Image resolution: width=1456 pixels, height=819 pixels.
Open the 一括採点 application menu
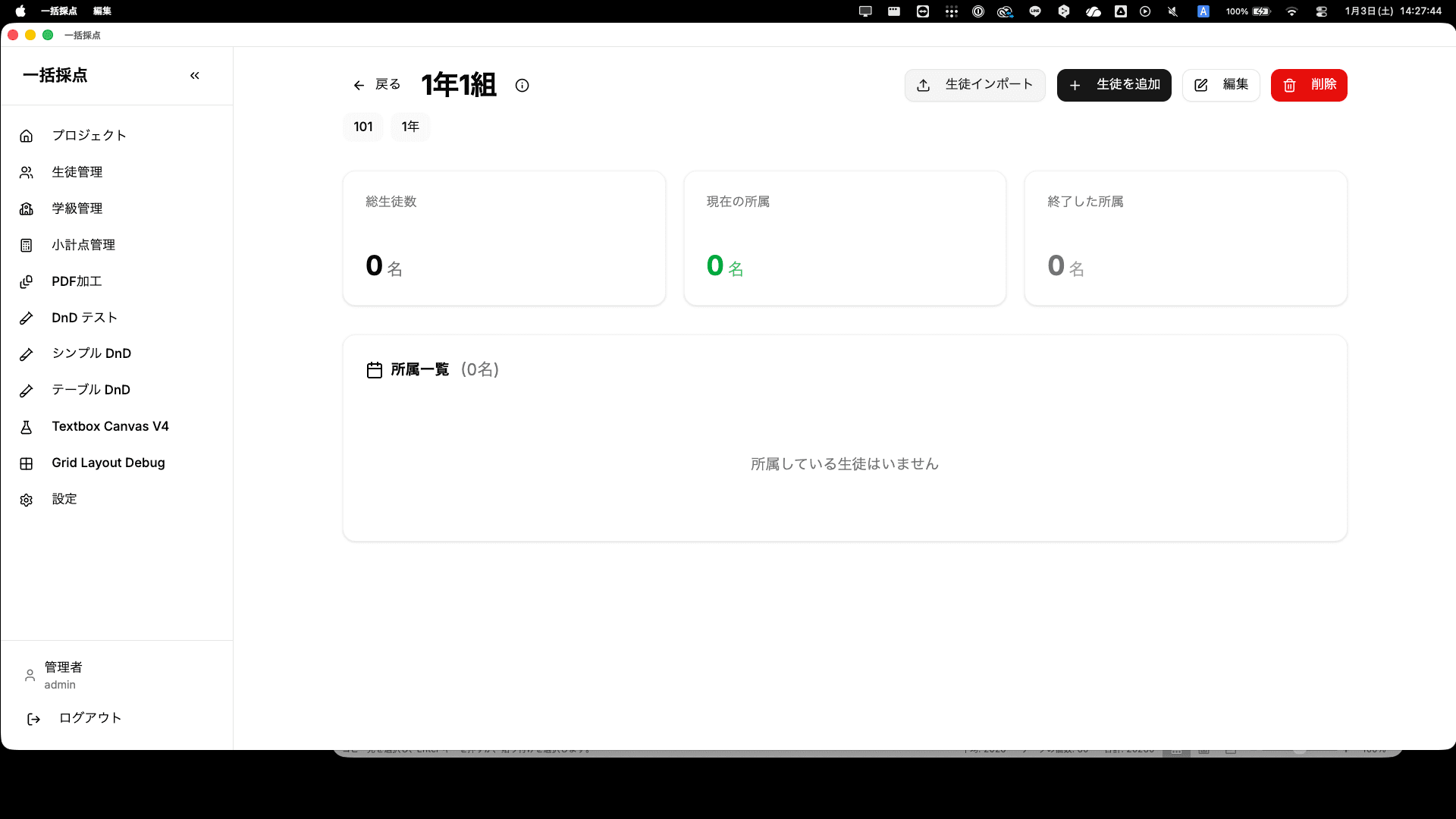click(58, 11)
